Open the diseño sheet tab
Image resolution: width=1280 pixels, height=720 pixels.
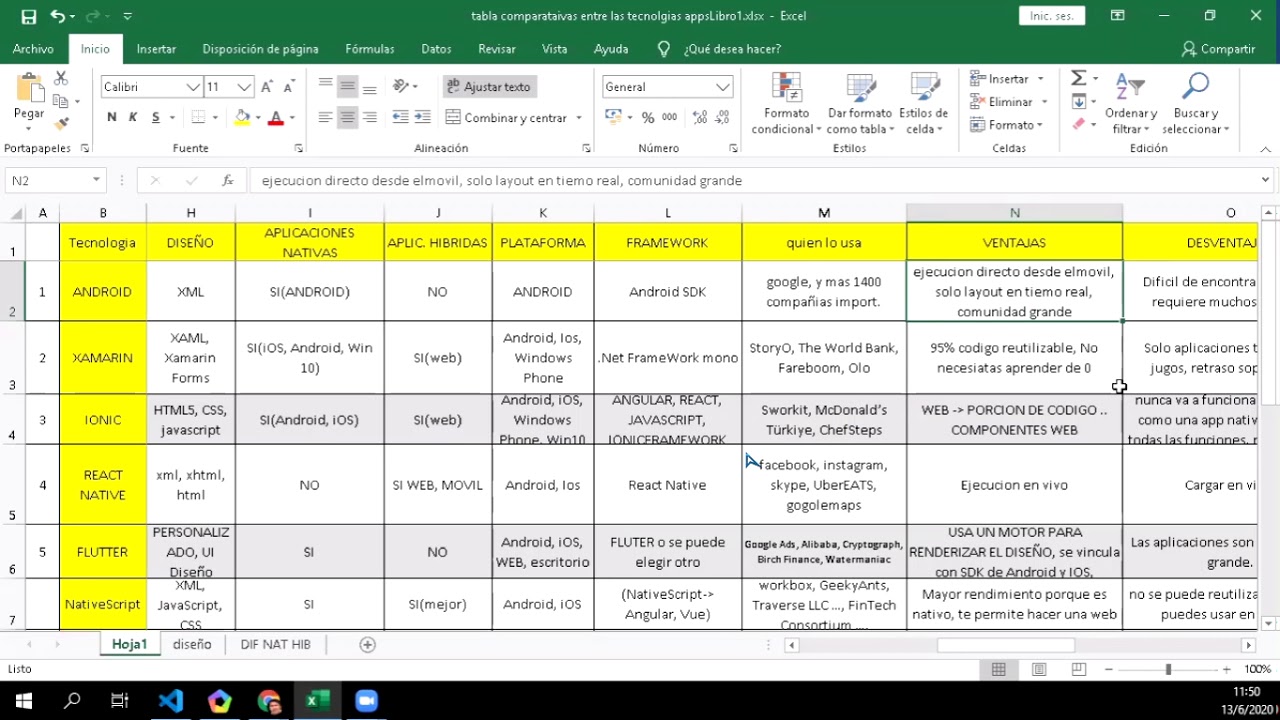coord(192,645)
